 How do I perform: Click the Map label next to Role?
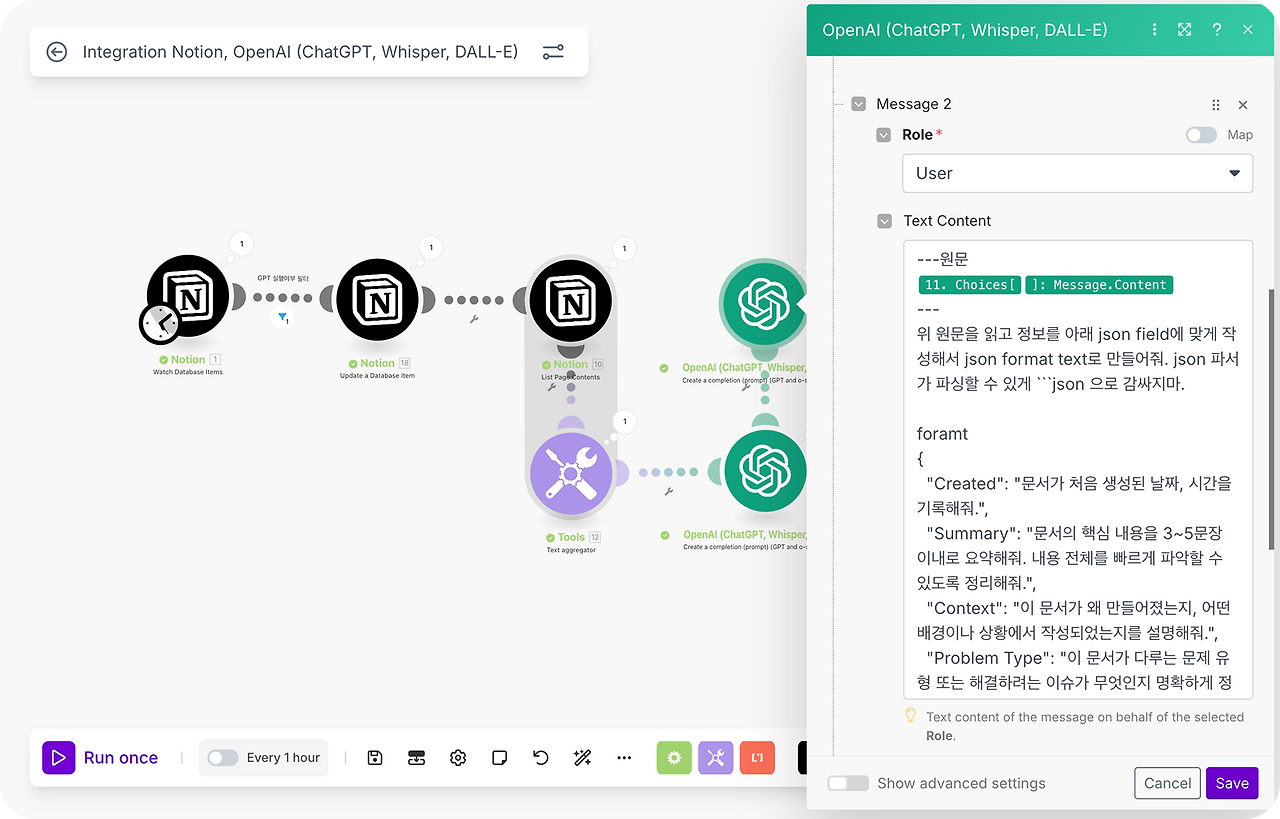tap(1240, 135)
